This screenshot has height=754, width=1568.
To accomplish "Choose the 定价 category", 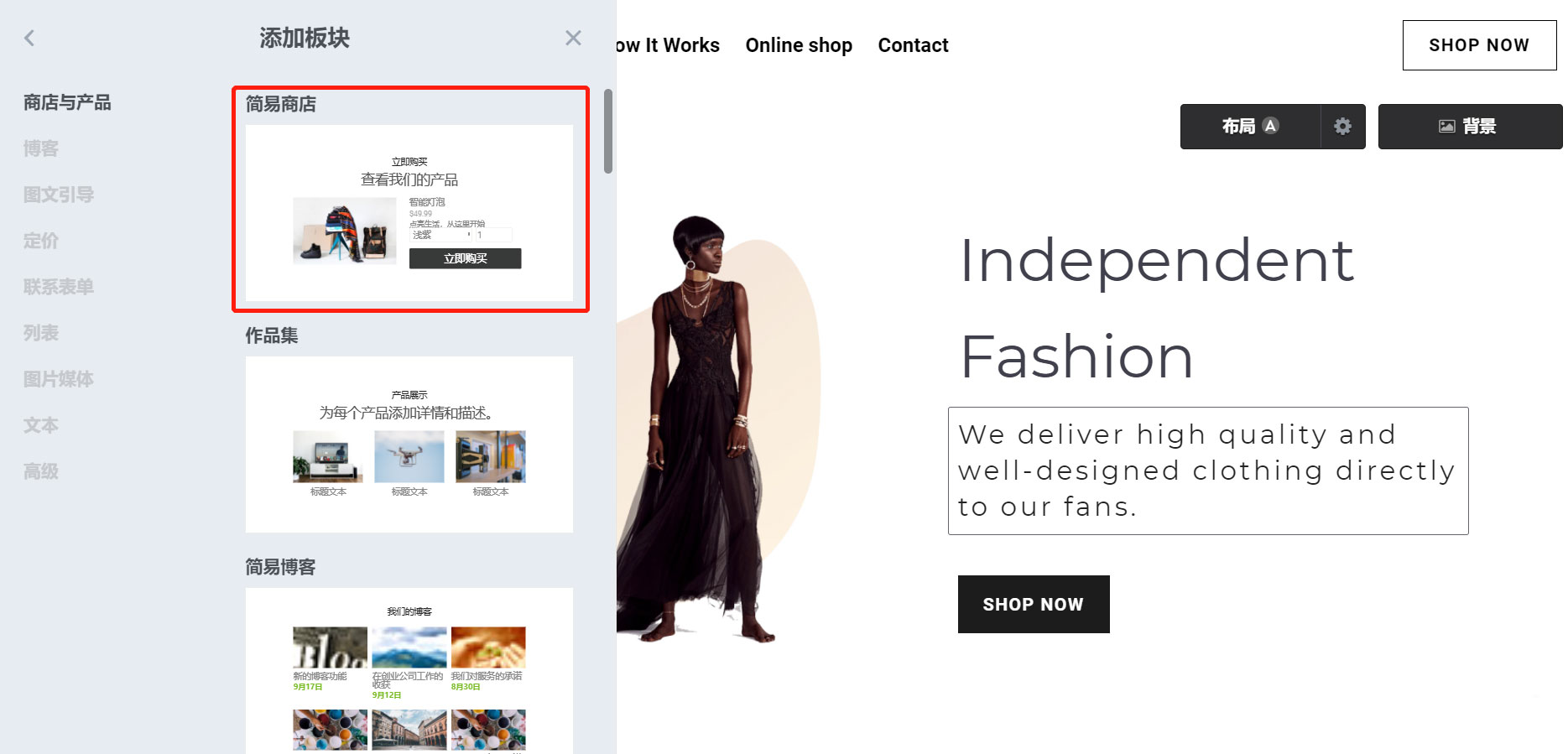I will pos(41,241).
